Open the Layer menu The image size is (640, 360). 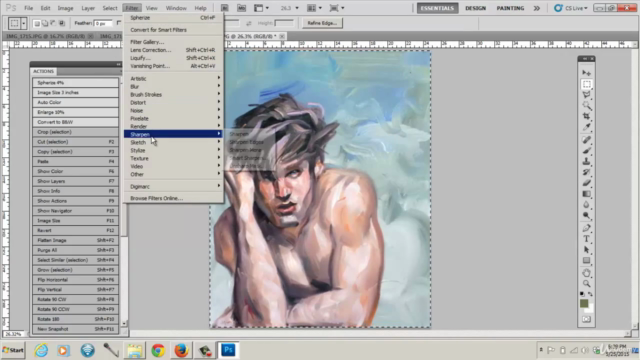pos(88,8)
